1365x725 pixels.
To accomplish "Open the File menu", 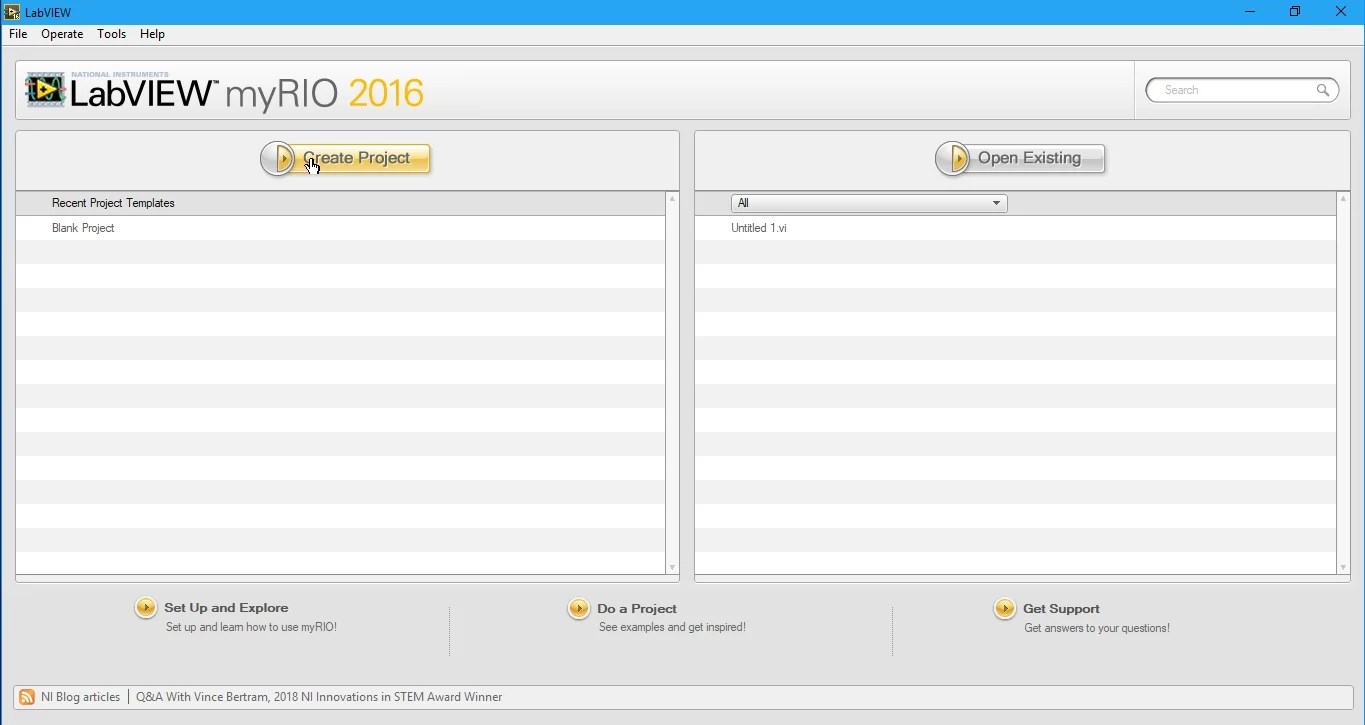I will (18, 34).
